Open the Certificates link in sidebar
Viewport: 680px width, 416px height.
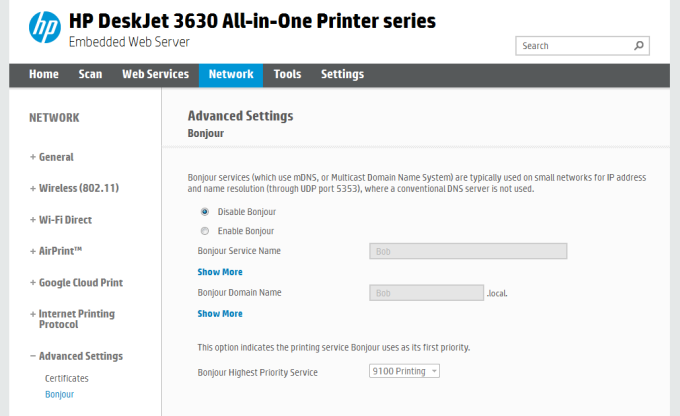[67, 378]
